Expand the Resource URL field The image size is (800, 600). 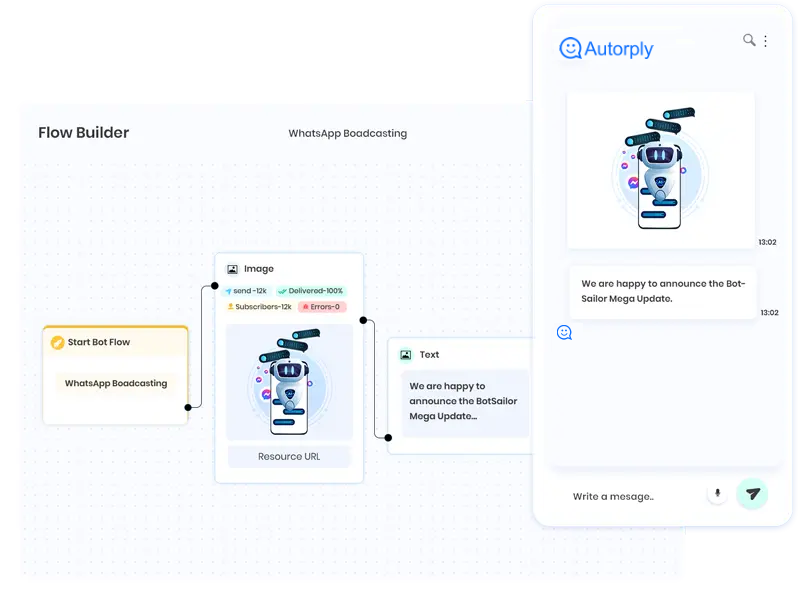289,456
